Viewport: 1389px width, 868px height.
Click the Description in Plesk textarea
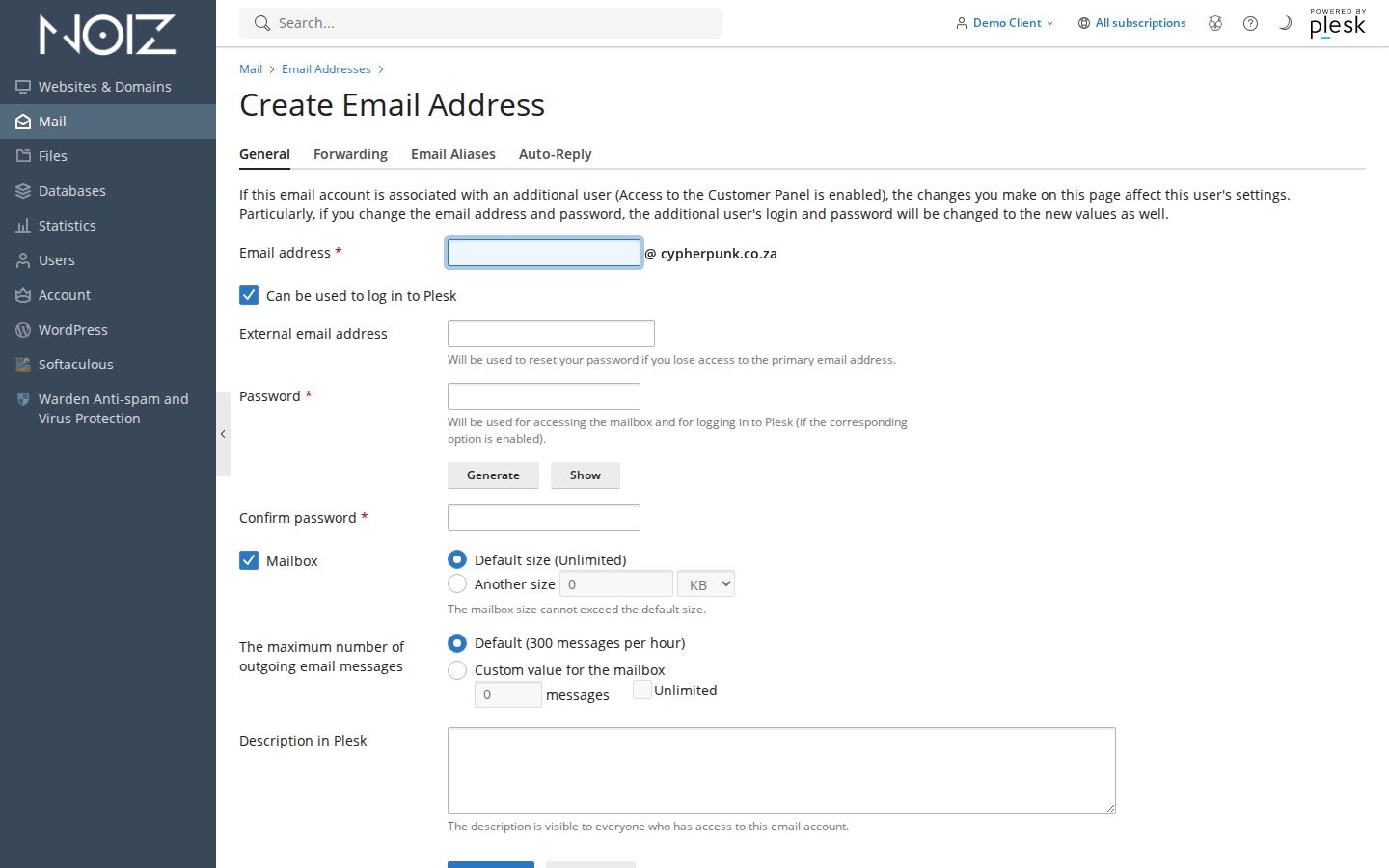coord(781,771)
